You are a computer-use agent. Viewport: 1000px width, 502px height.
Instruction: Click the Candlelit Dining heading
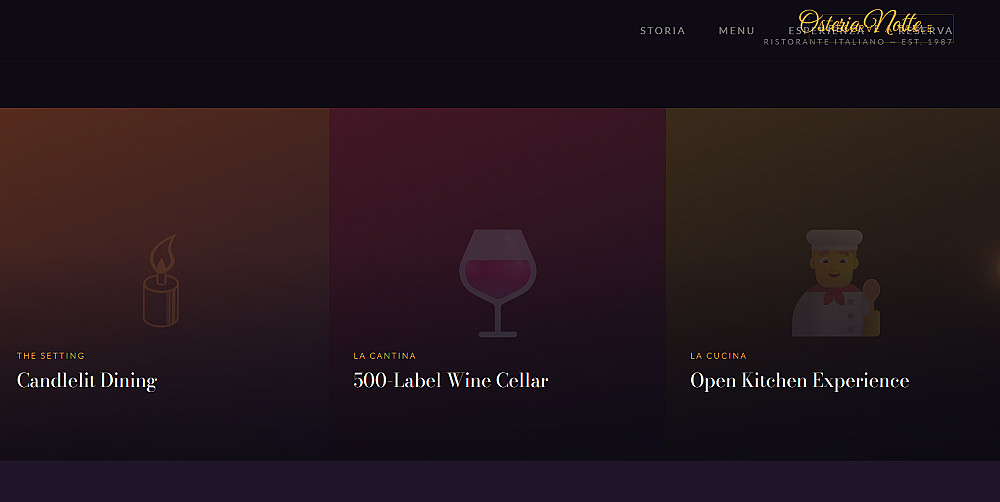click(87, 381)
